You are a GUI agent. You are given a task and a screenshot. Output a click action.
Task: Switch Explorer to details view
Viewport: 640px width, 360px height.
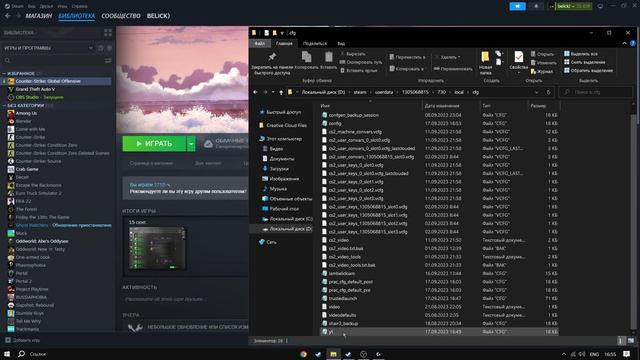pyautogui.click(x=621, y=340)
